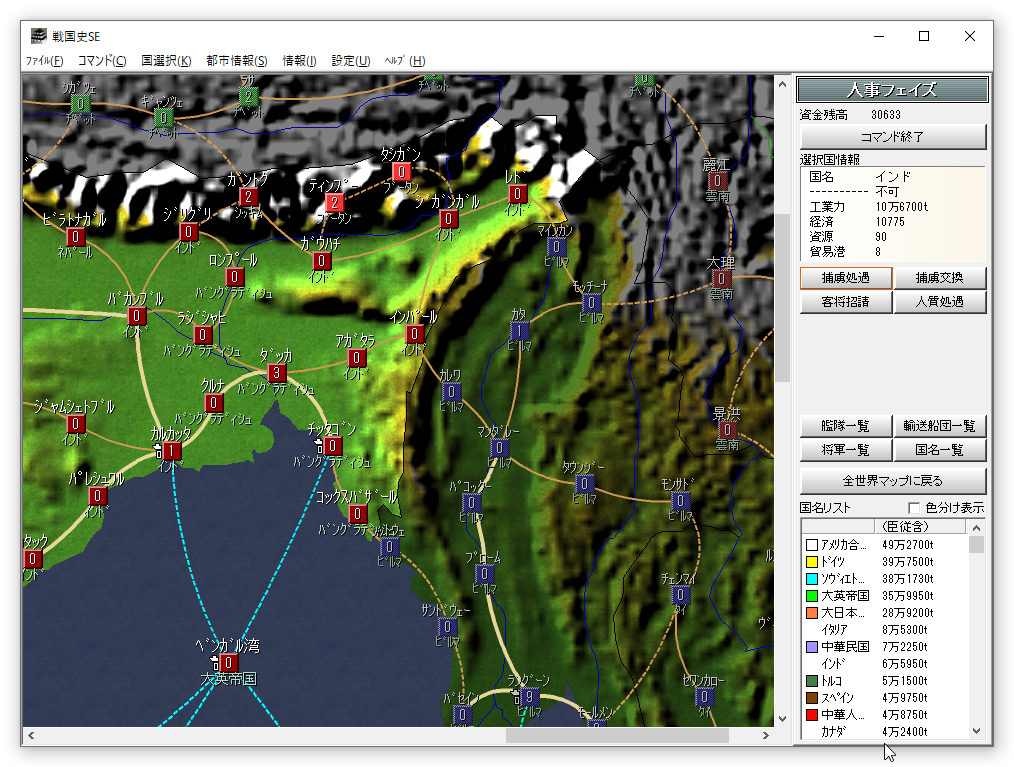Viewport: 1014px width, 767px height.
Task: Open the 国選択(K) menu
Action: click(166, 61)
